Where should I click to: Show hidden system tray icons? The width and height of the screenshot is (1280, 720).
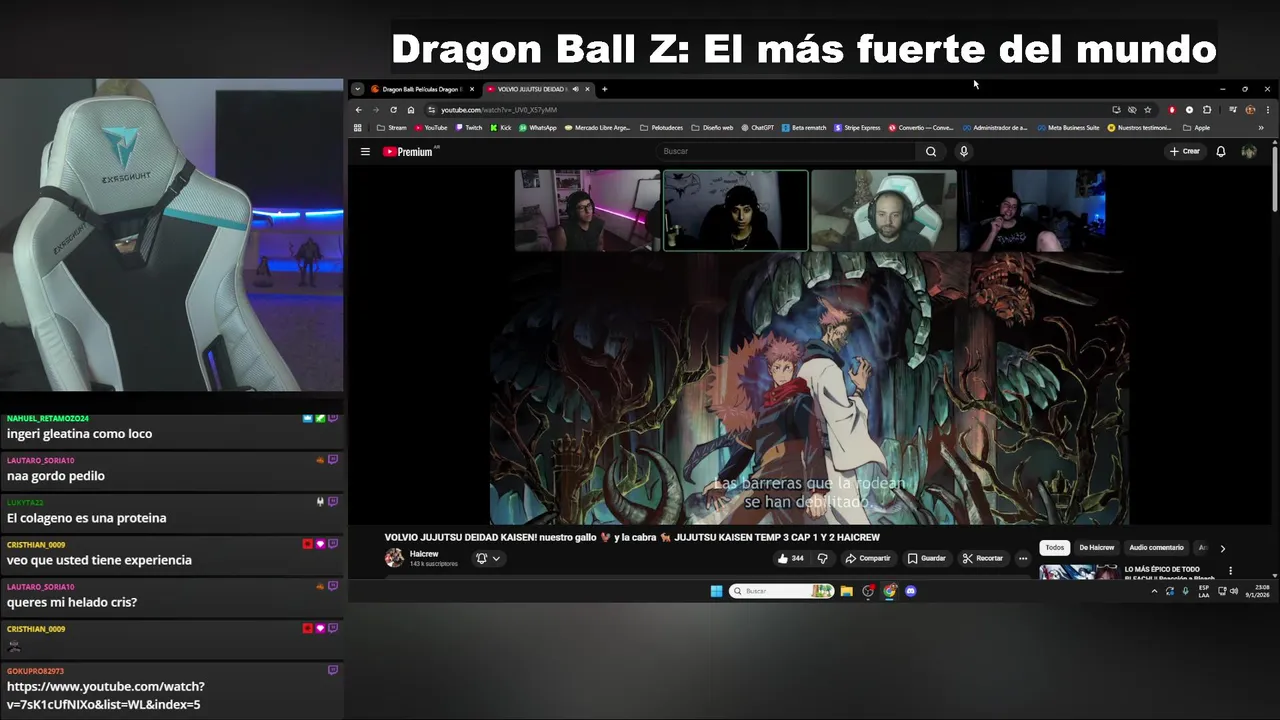[x=1154, y=591]
